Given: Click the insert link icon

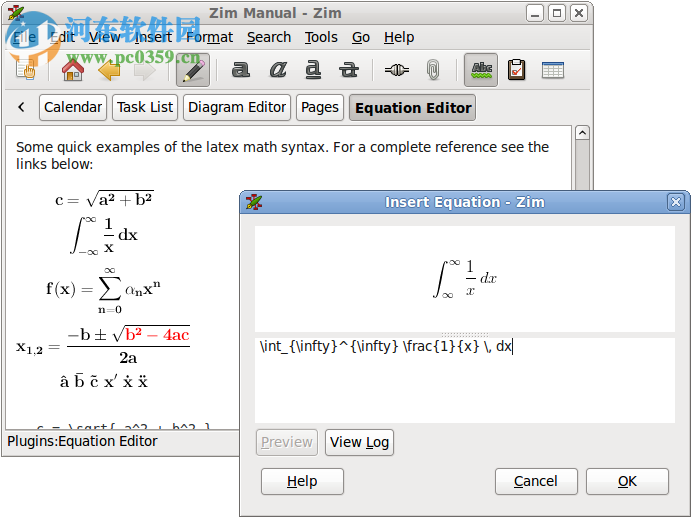Looking at the screenshot, I should point(396,70).
